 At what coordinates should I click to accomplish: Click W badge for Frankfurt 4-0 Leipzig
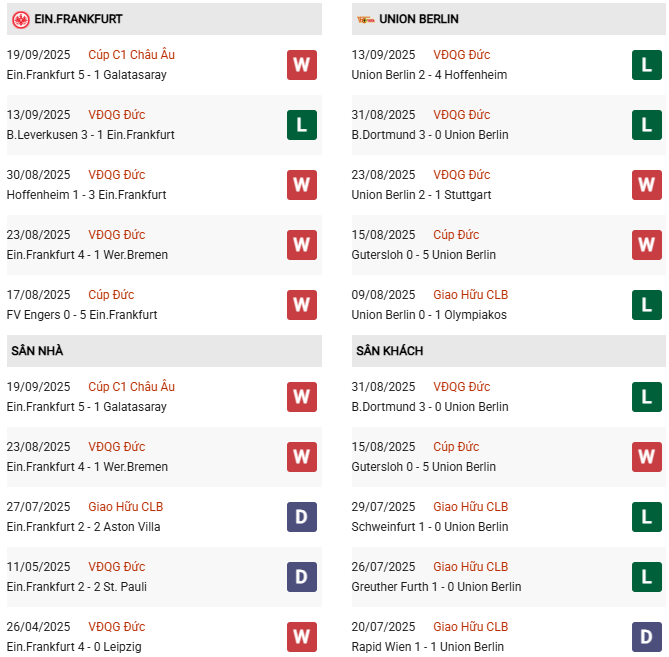click(302, 636)
